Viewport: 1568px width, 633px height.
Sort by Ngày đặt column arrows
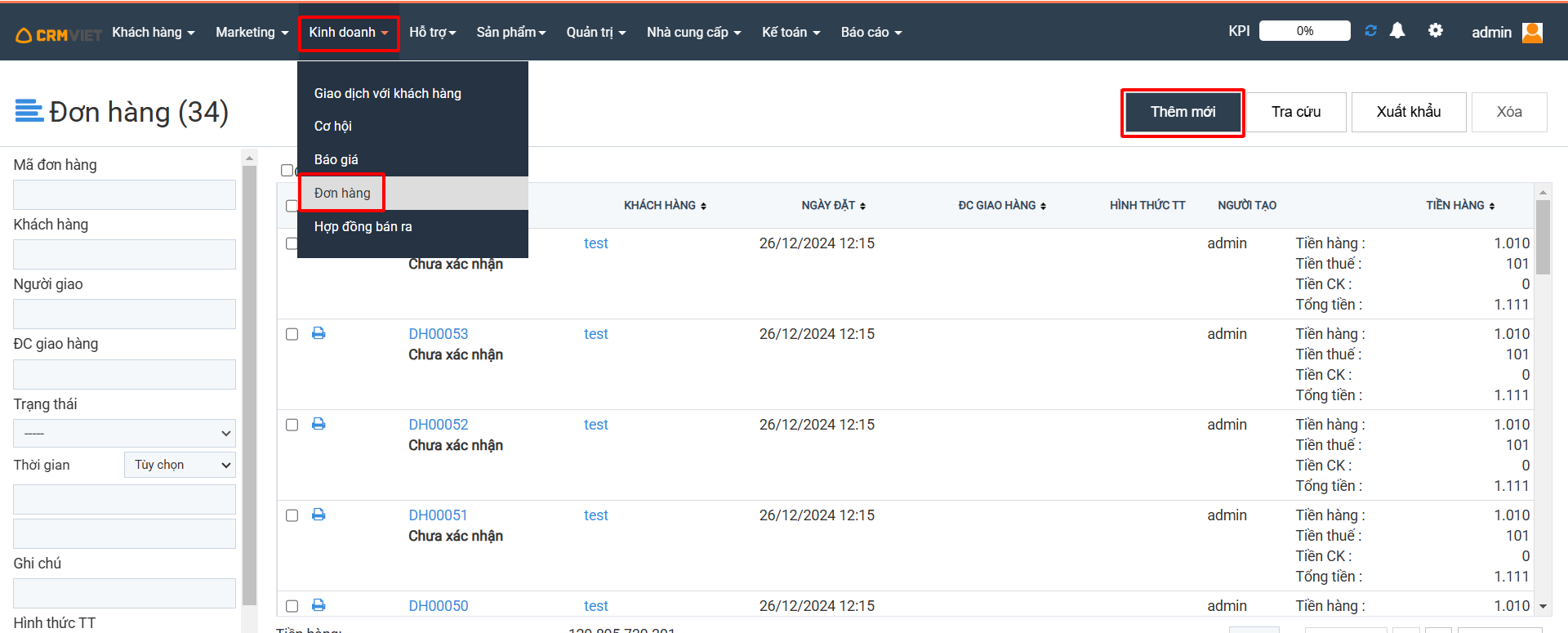(x=862, y=206)
